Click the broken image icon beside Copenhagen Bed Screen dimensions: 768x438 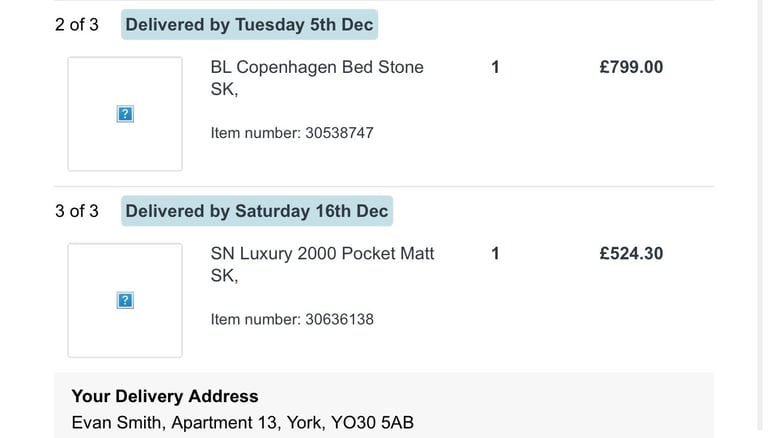125,114
